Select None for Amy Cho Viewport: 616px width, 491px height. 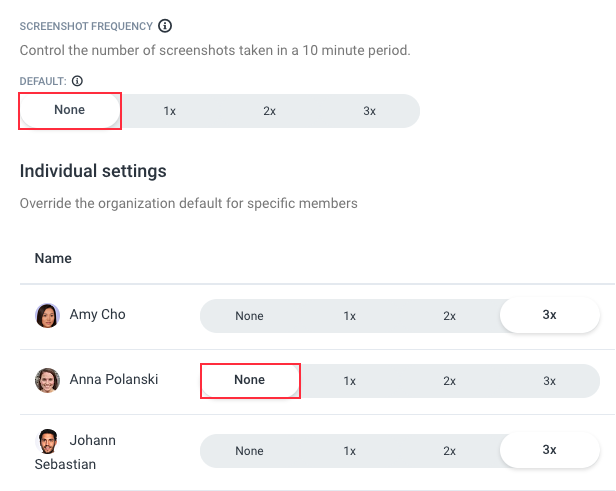[x=249, y=316]
